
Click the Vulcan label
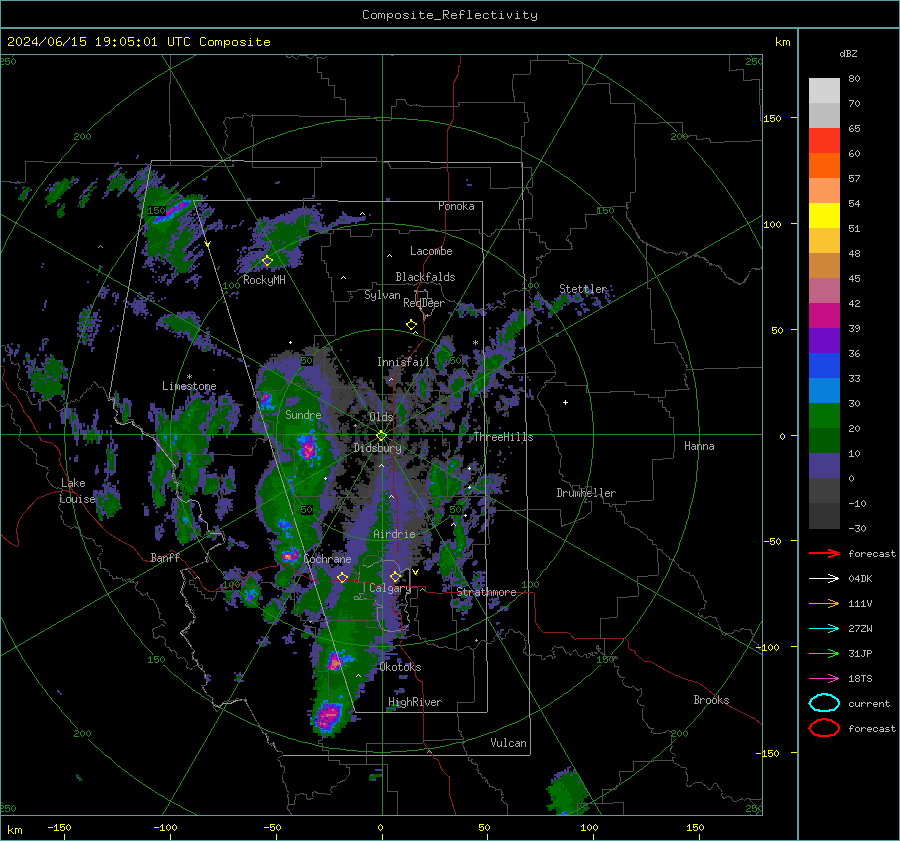coord(509,743)
